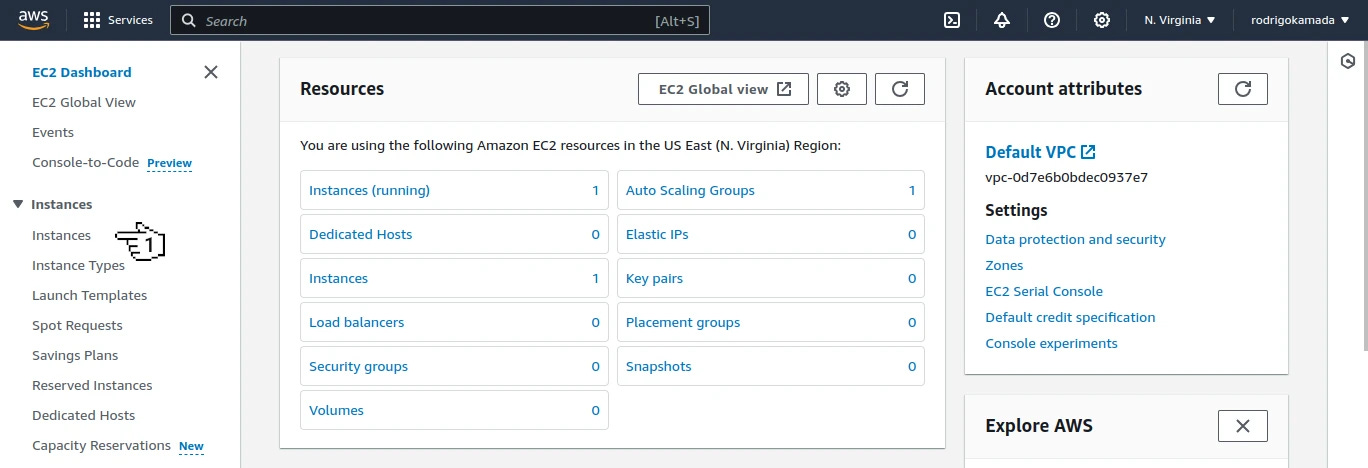Open Instance Types in sidebar
1368x468 pixels.
[x=78, y=265]
